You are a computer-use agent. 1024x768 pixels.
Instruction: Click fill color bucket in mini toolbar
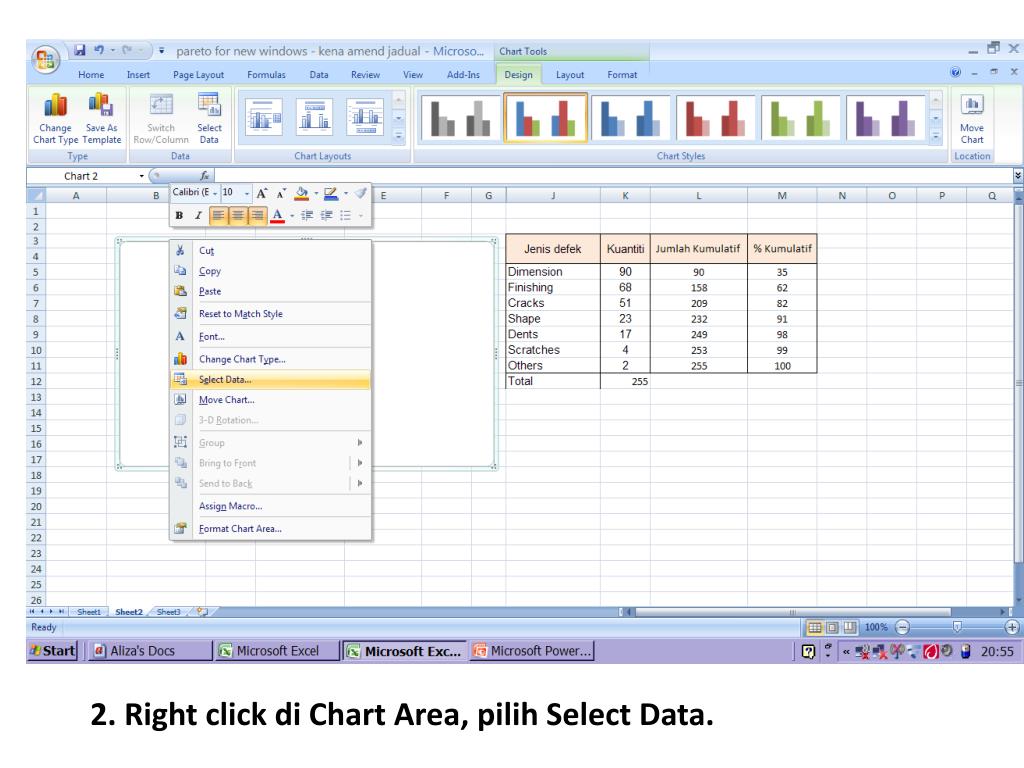pos(301,193)
